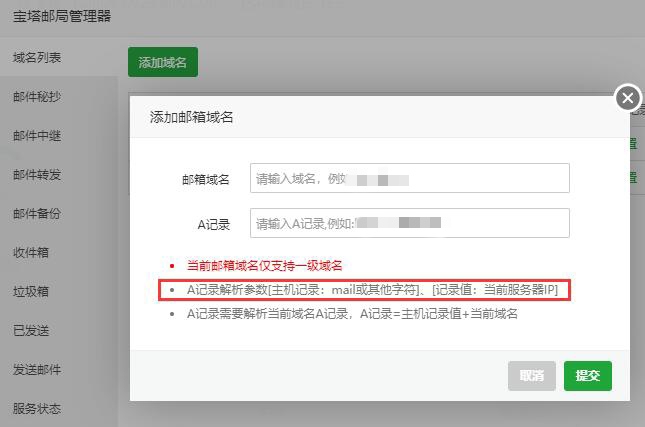The height and width of the screenshot is (427, 645).
Task: Open the 垃圾箱 folder
Action: pos(31,292)
